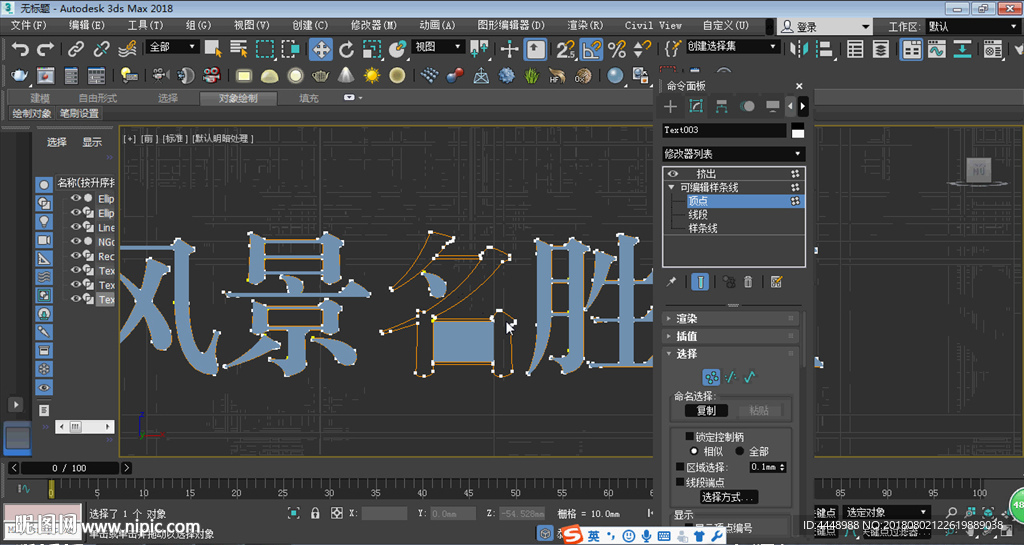Image resolution: width=1024 pixels, height=545 pixels.
Task: Click the 选择方式... button
Action: click(728, 497)
